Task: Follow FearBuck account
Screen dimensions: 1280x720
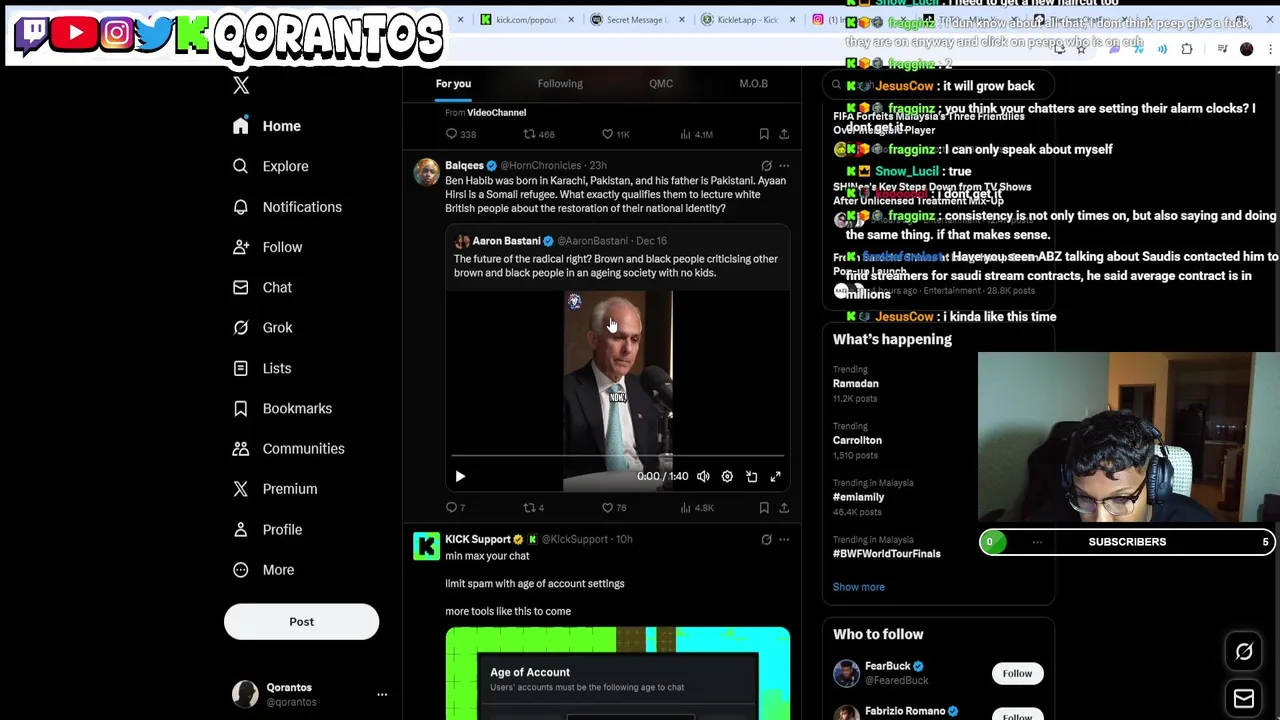Action: point(1017,674)
